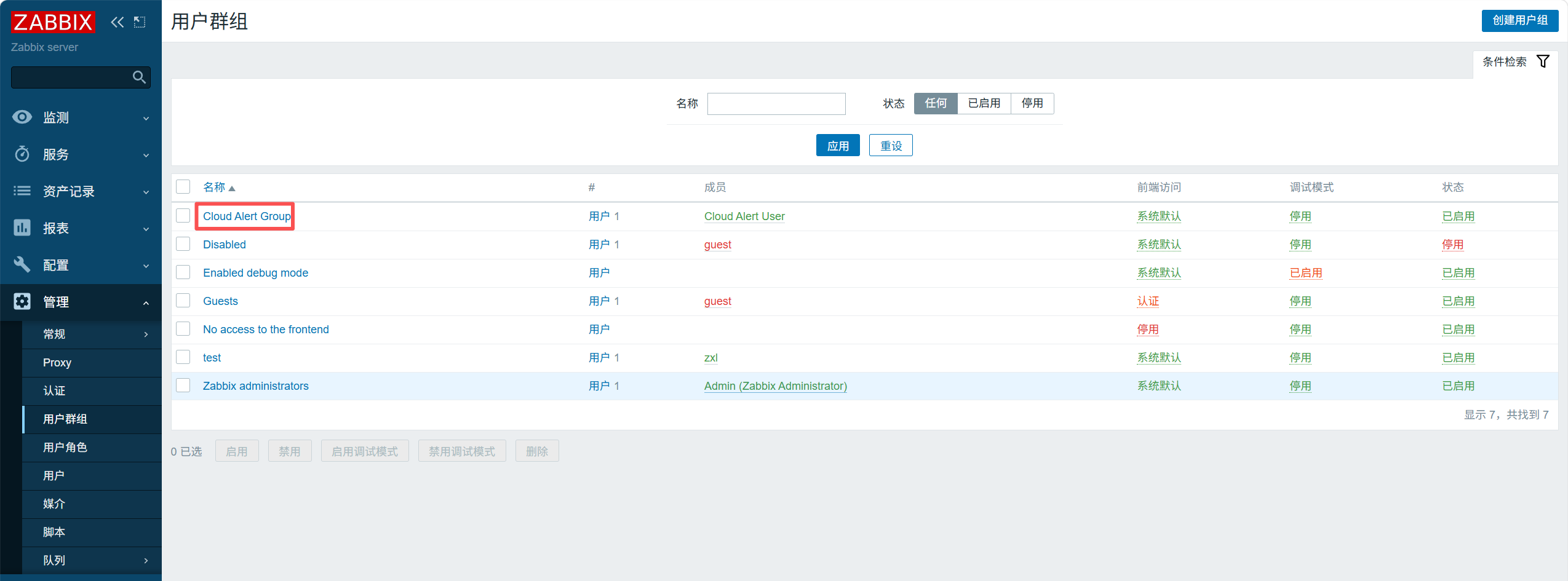Expand the 服务 menu chevron
This screenshot has width=1568, height=581.
[x=146, y=155]
